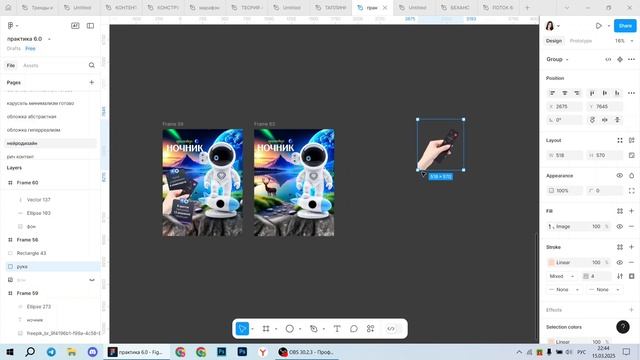Add a new fill with plus icon
The height and width of the screenshot is (360, 640).
point(631,211)
